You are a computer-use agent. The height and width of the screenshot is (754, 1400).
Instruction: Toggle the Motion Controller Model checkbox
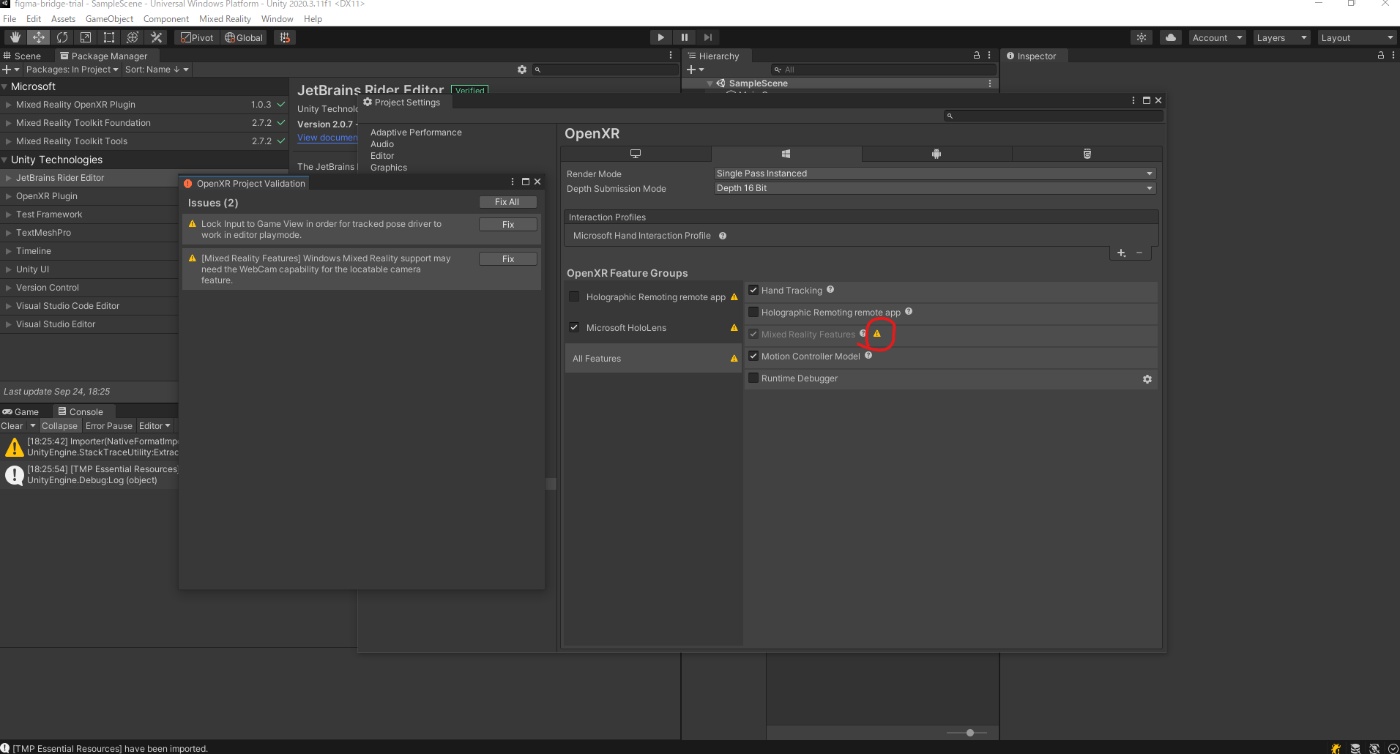[754, 356]
